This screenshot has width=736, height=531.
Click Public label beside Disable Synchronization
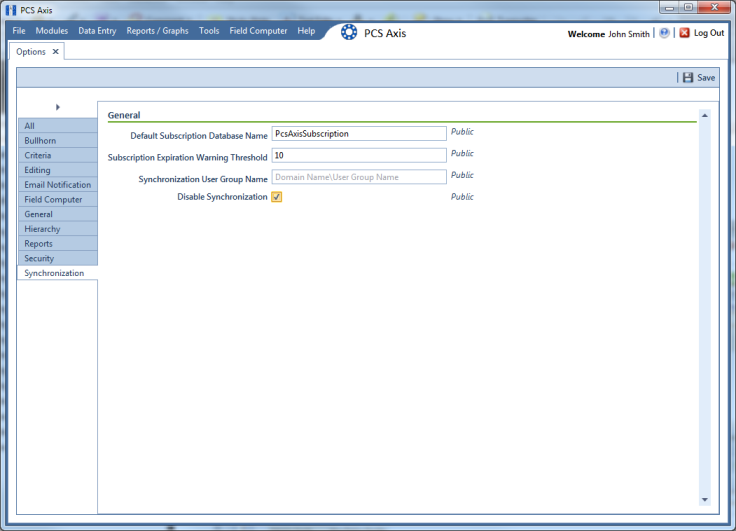(x=462, y=196)
